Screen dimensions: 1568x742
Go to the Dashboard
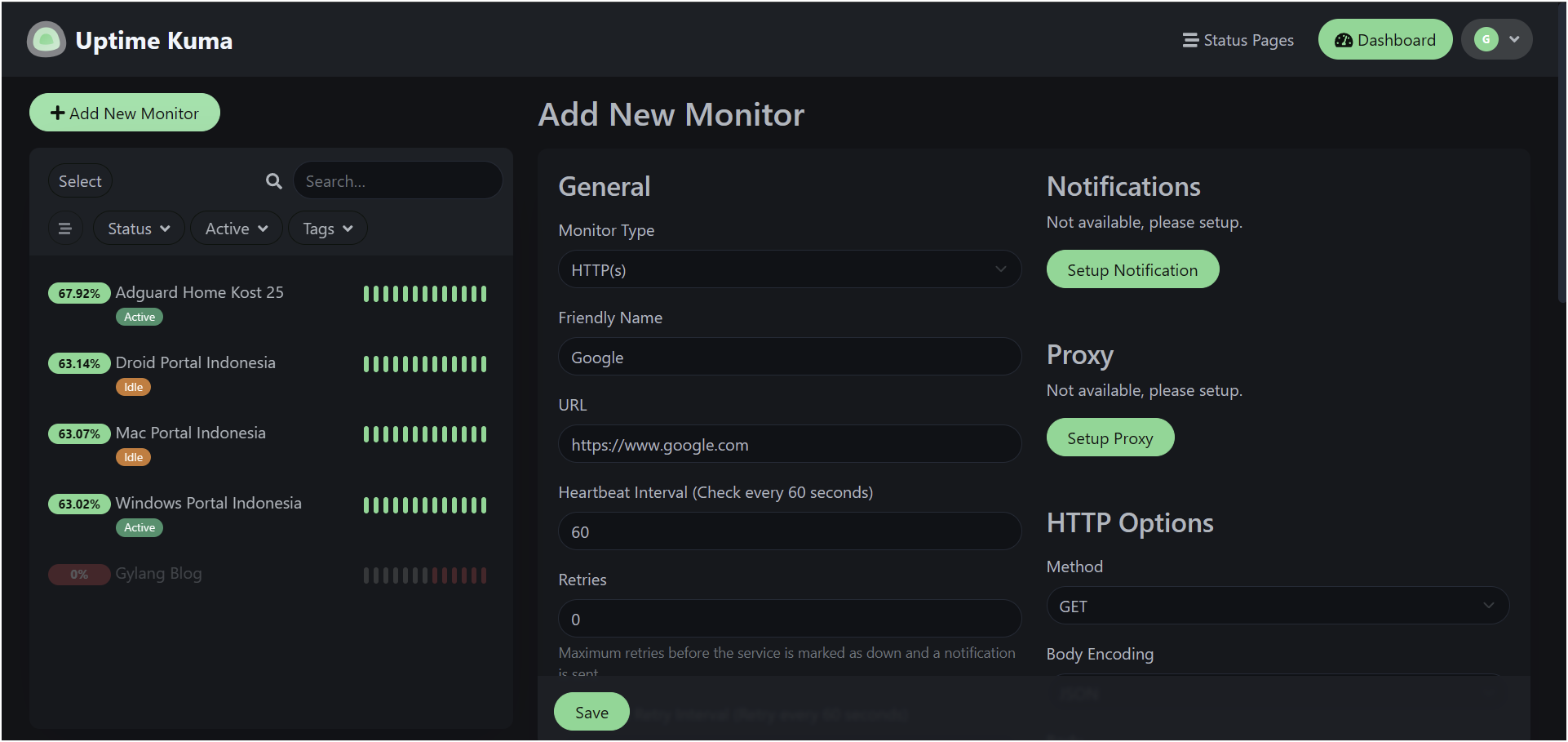(1385, 40)
